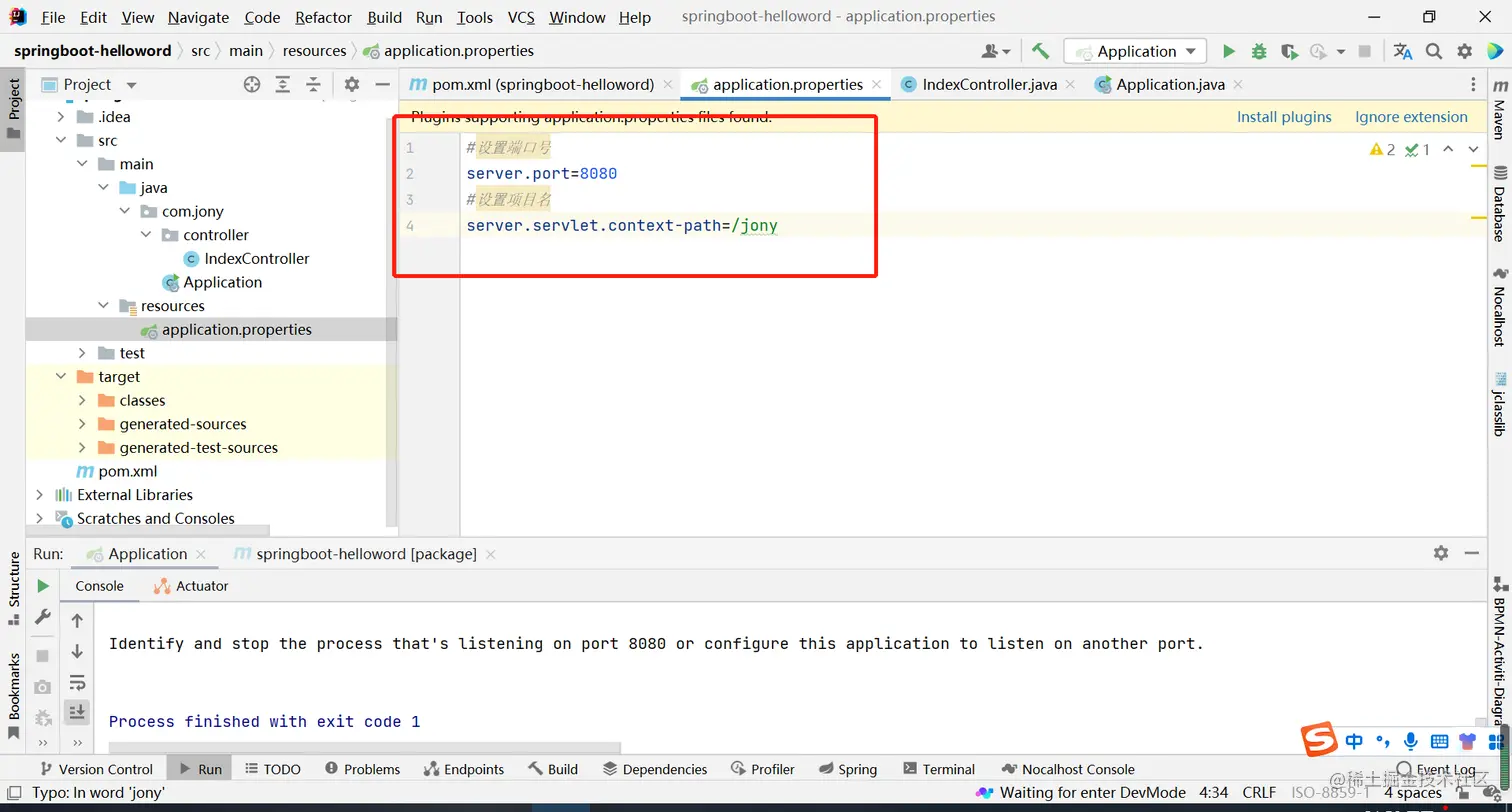Close the Application.java editor tab
This screenshot has height=812, width=1512.
(1237, 85)
